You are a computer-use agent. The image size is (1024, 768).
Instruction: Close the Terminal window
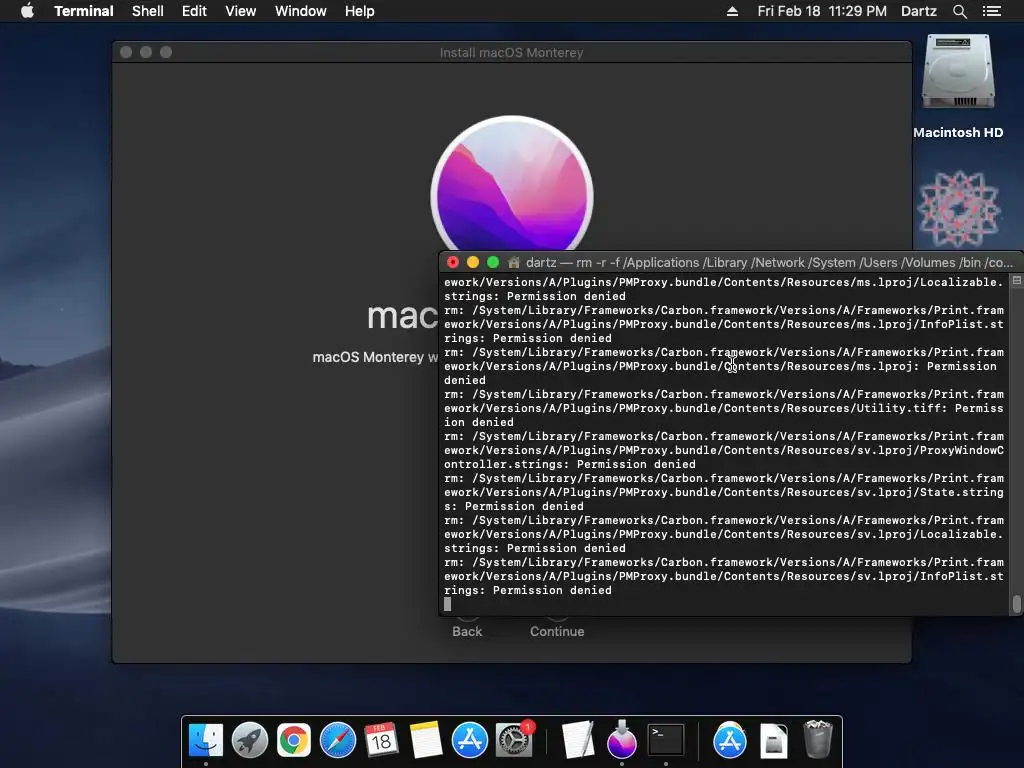453,263
